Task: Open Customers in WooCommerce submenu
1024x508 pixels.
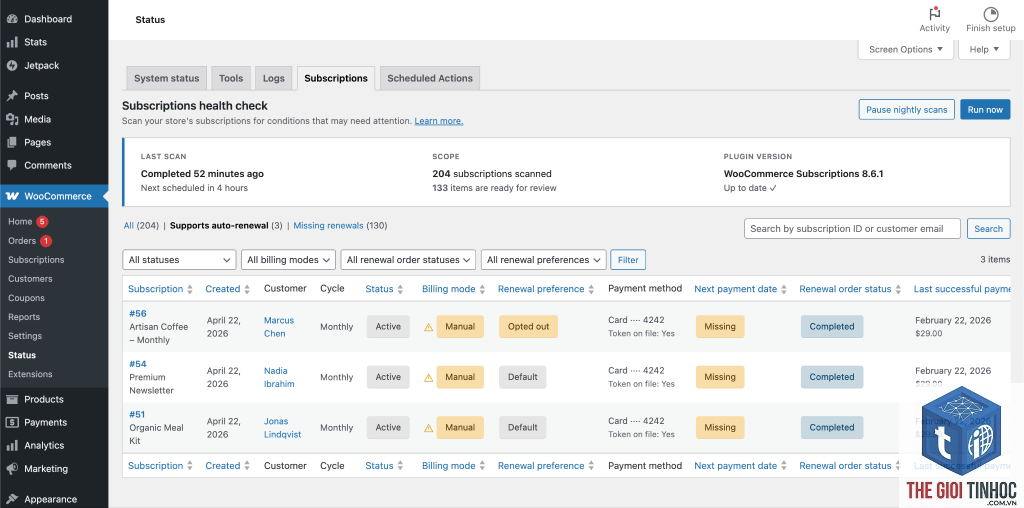Action: (30, 279)
